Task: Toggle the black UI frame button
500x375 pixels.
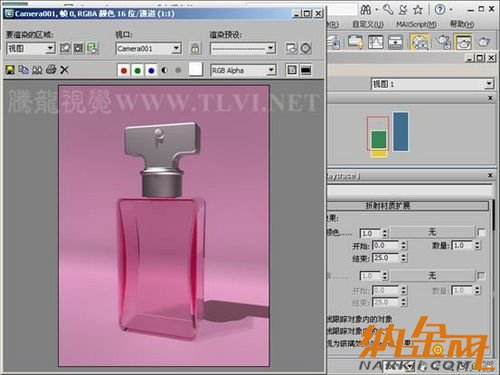Action: (x=306, y=70)
